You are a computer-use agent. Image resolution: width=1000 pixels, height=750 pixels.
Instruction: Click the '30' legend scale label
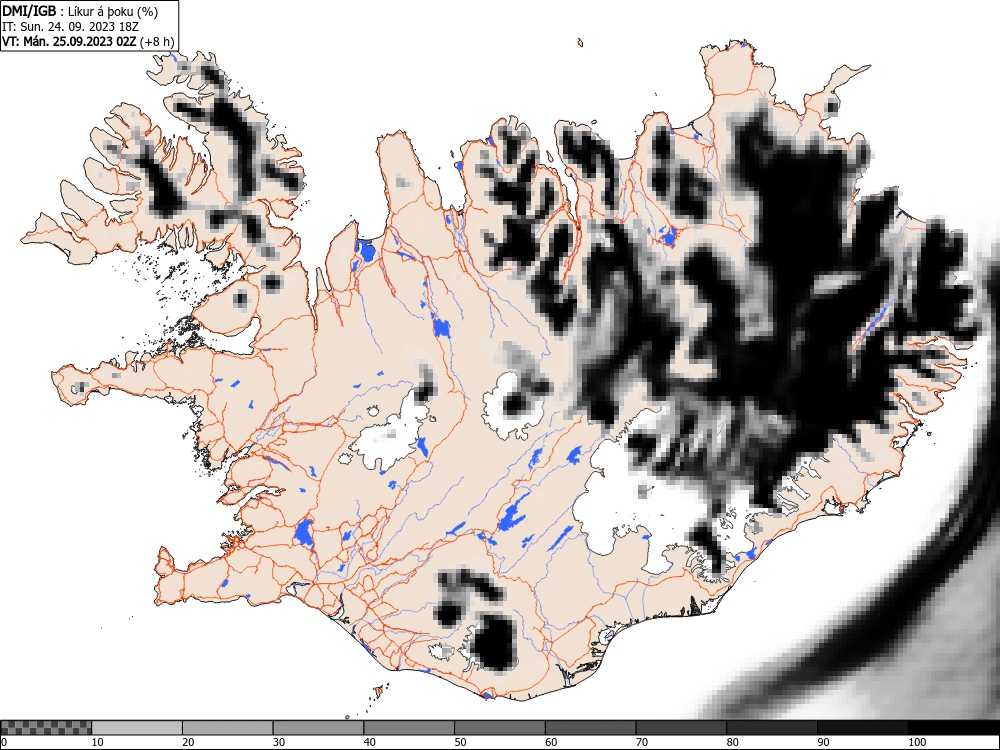pos(279,742)
